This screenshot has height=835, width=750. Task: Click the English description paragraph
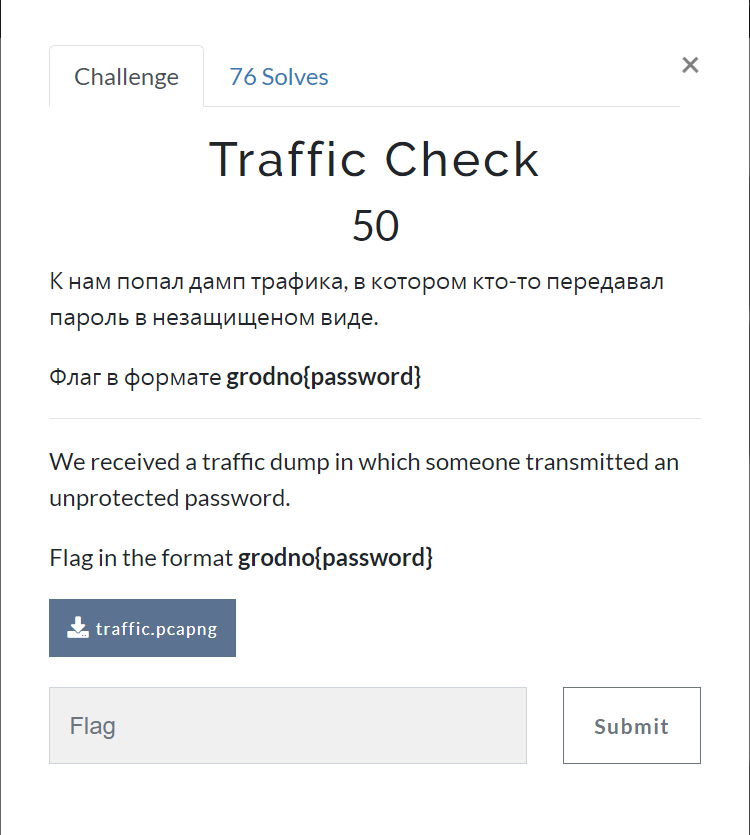point(363,480)
